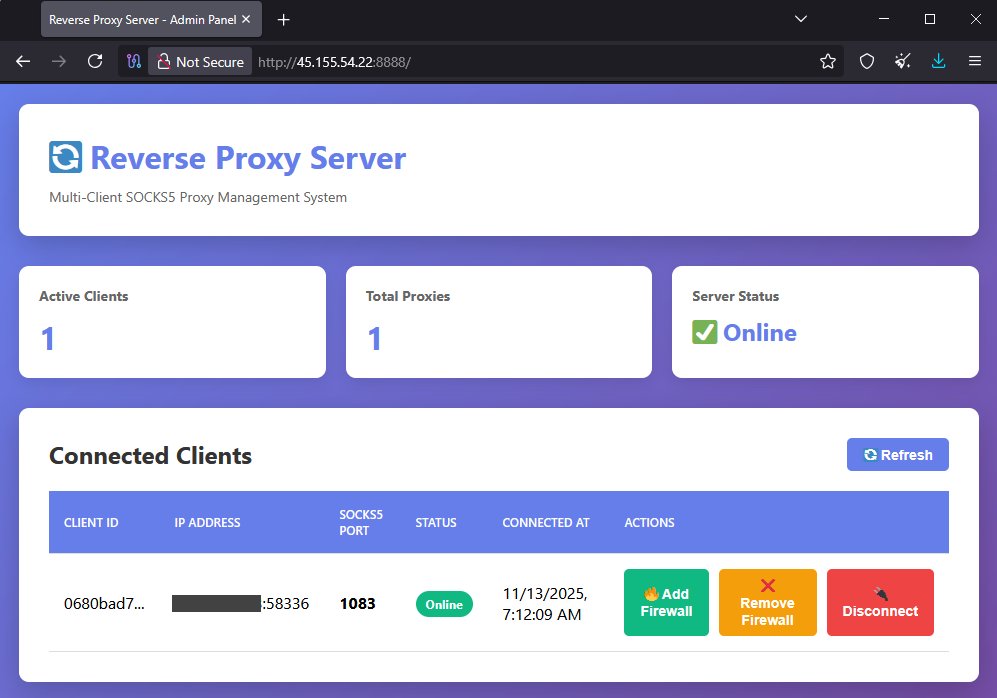Click the sparkle broom extension icon
This screenshot has width=997, height=698.
pyautogui.click(x=902, y=62)
